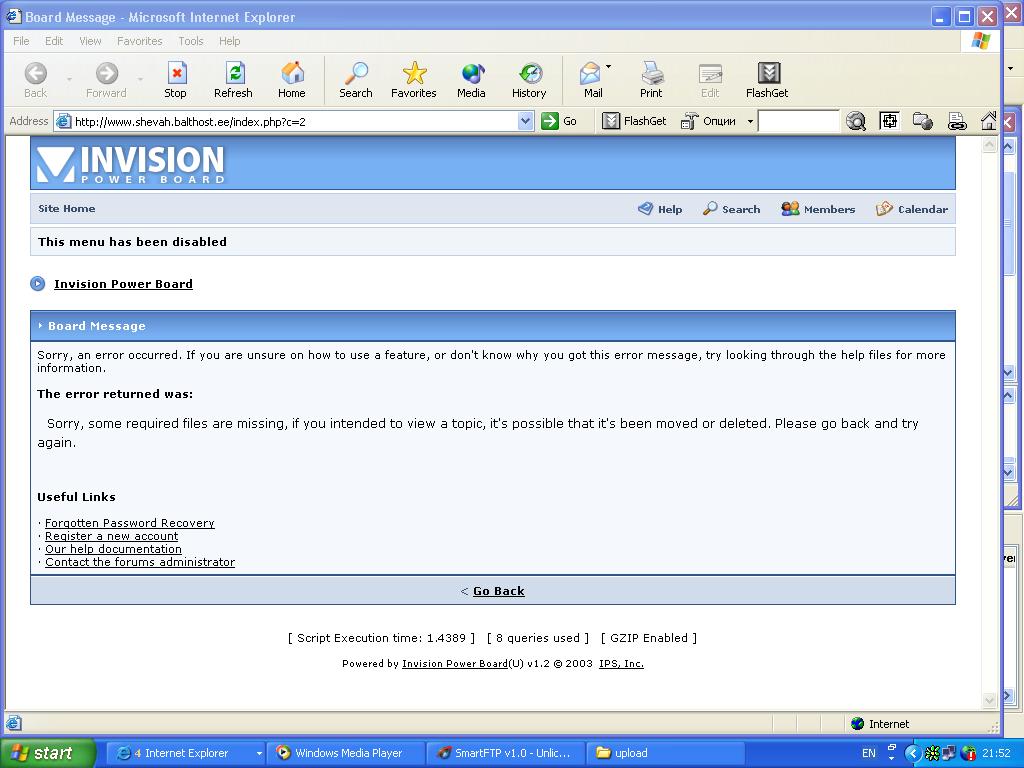Viewport: 1024px width, 768px height.
Task: Open the Edit menu
Action: [x=54, y=40]
